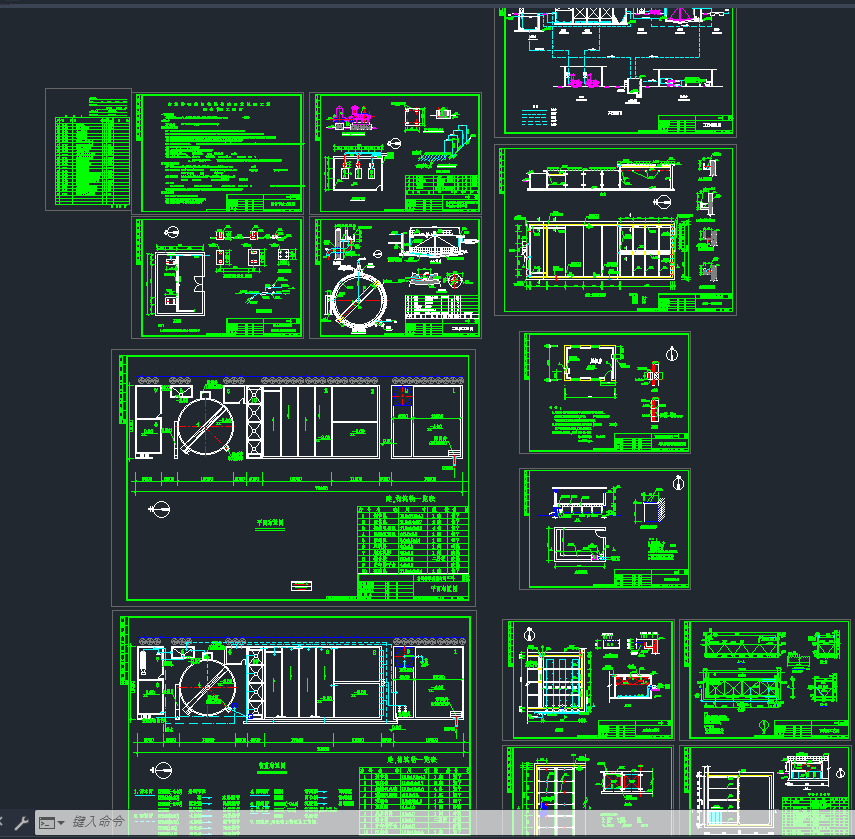Select structures list table in upper layout sheet
This screenshot has height=839, width=855.
pyautogui.click(x=413, y=539)
